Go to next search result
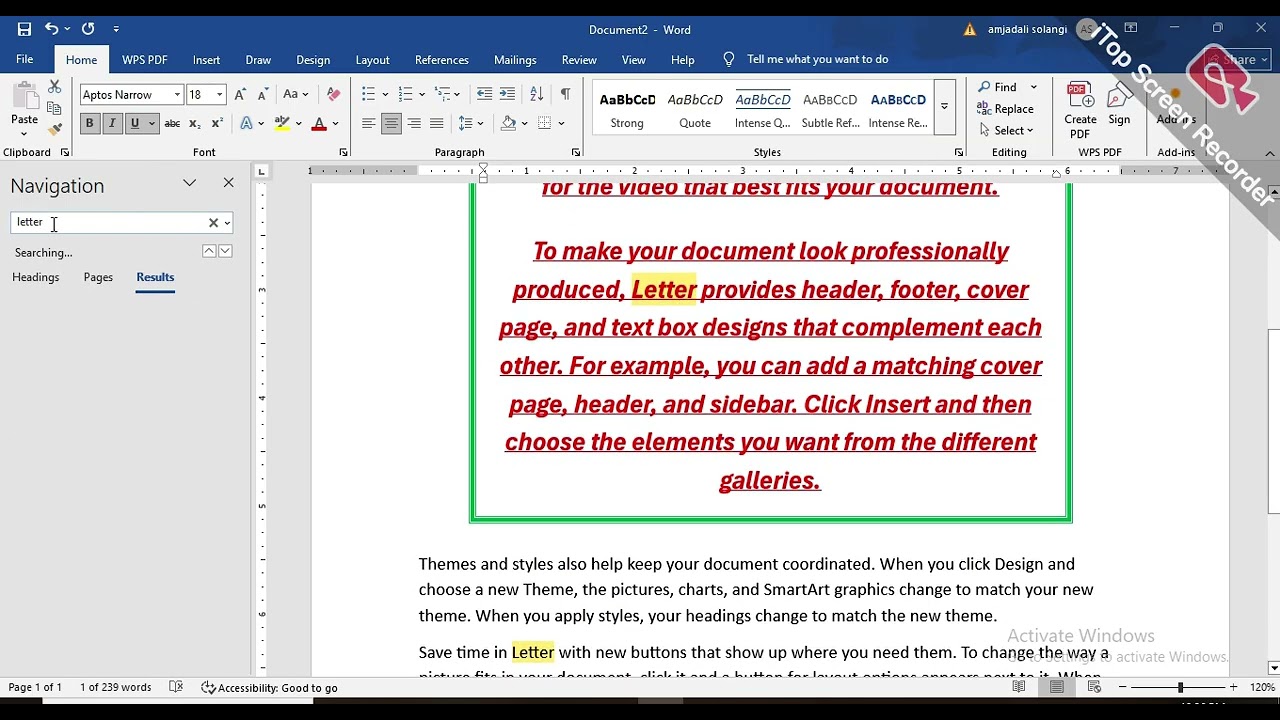 225,251
